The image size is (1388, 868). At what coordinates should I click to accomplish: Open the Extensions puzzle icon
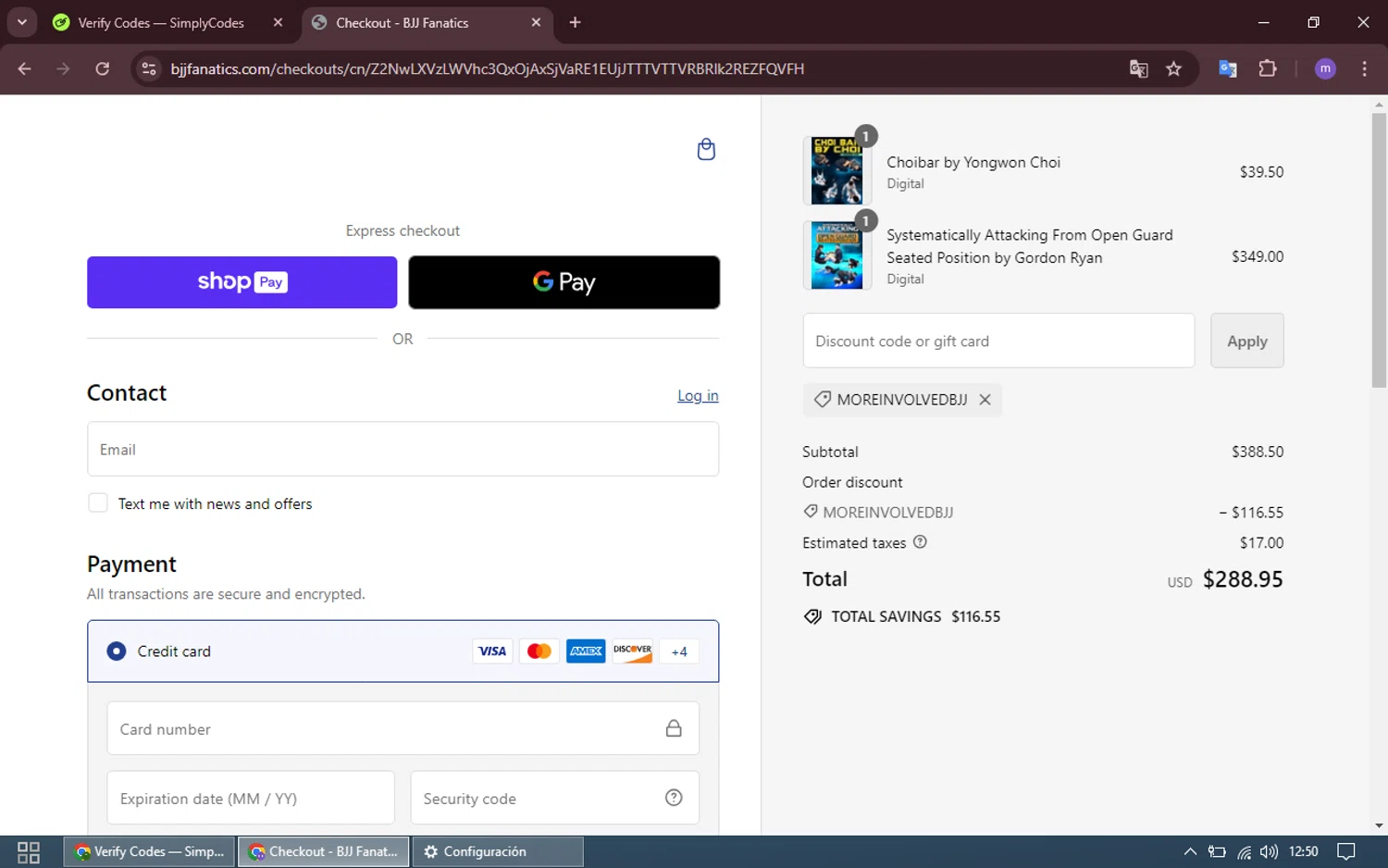[1268, 68]
